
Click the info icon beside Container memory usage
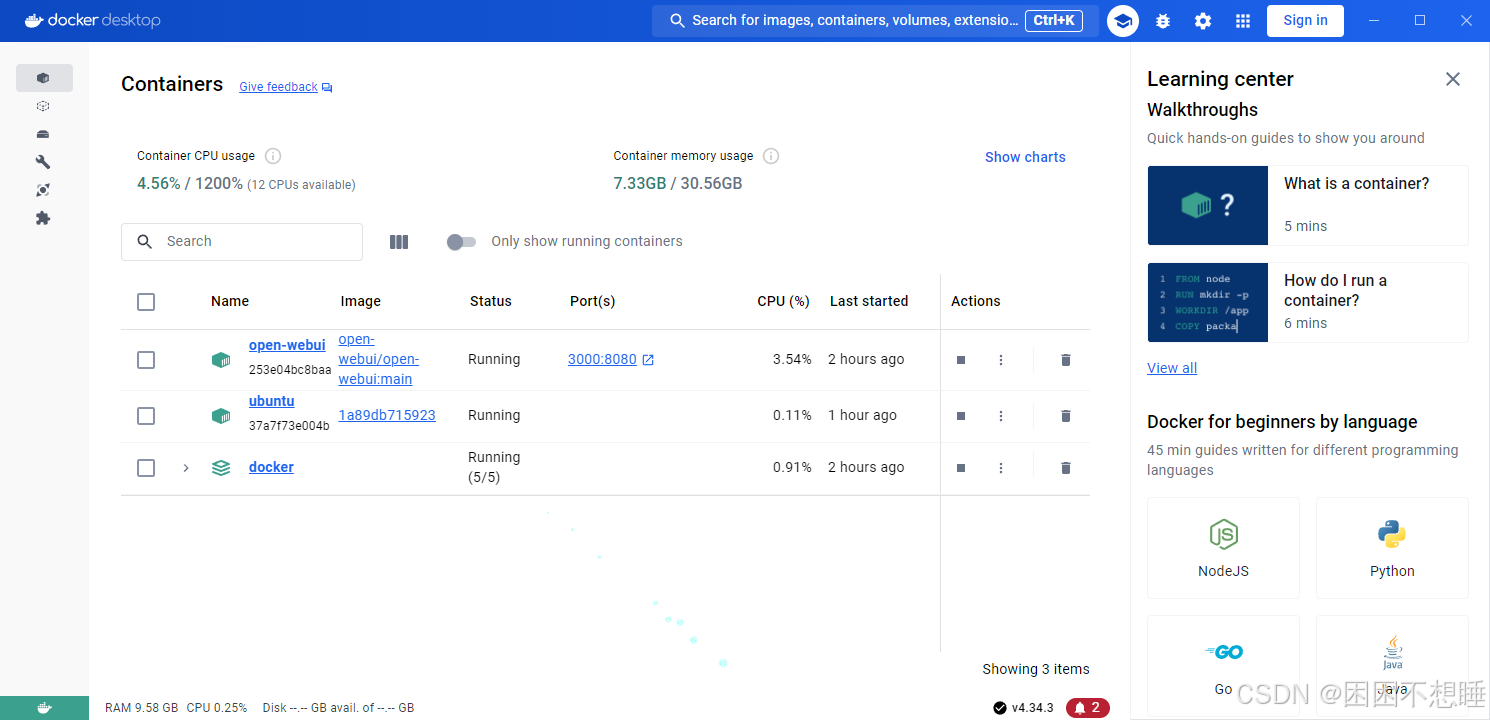click(771, 156)
